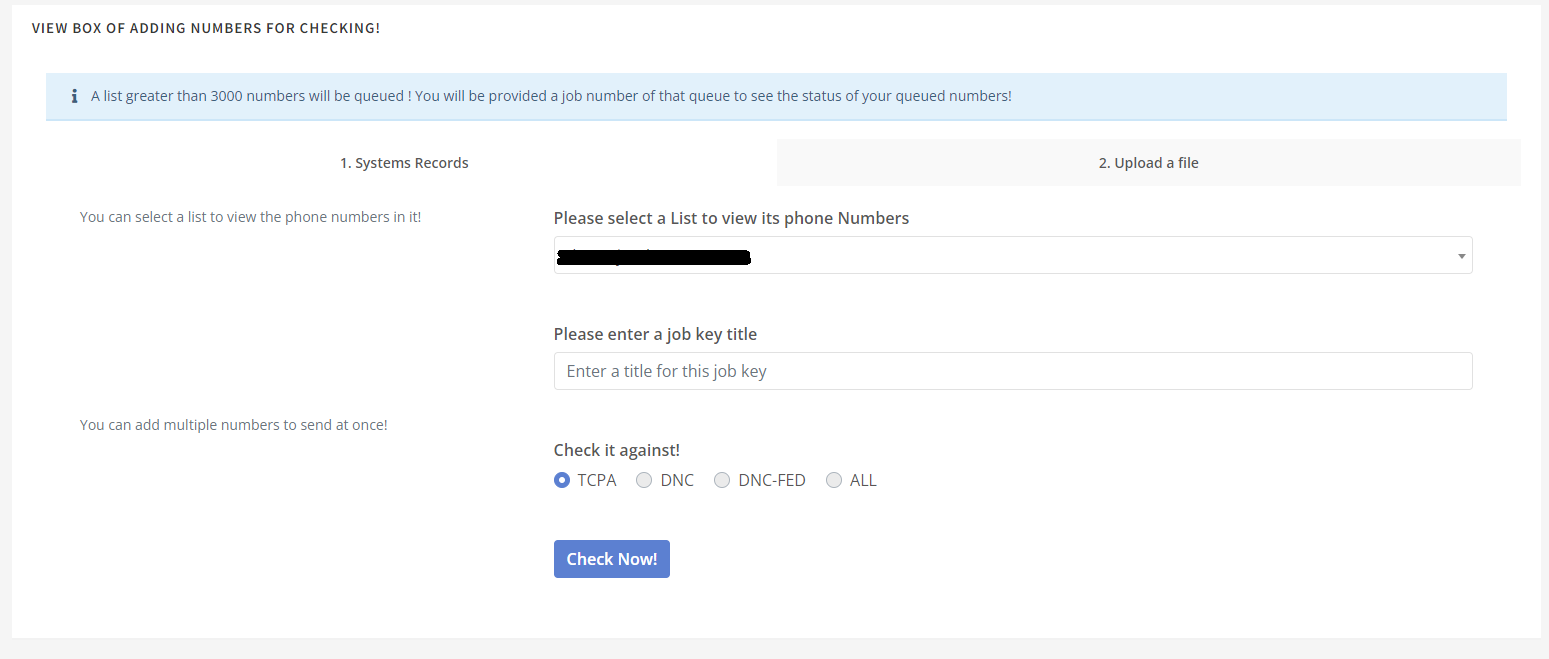Switch to the Upload a file tab
1549x659 pixels.
pyautogui.click(x=1149, y=162)
